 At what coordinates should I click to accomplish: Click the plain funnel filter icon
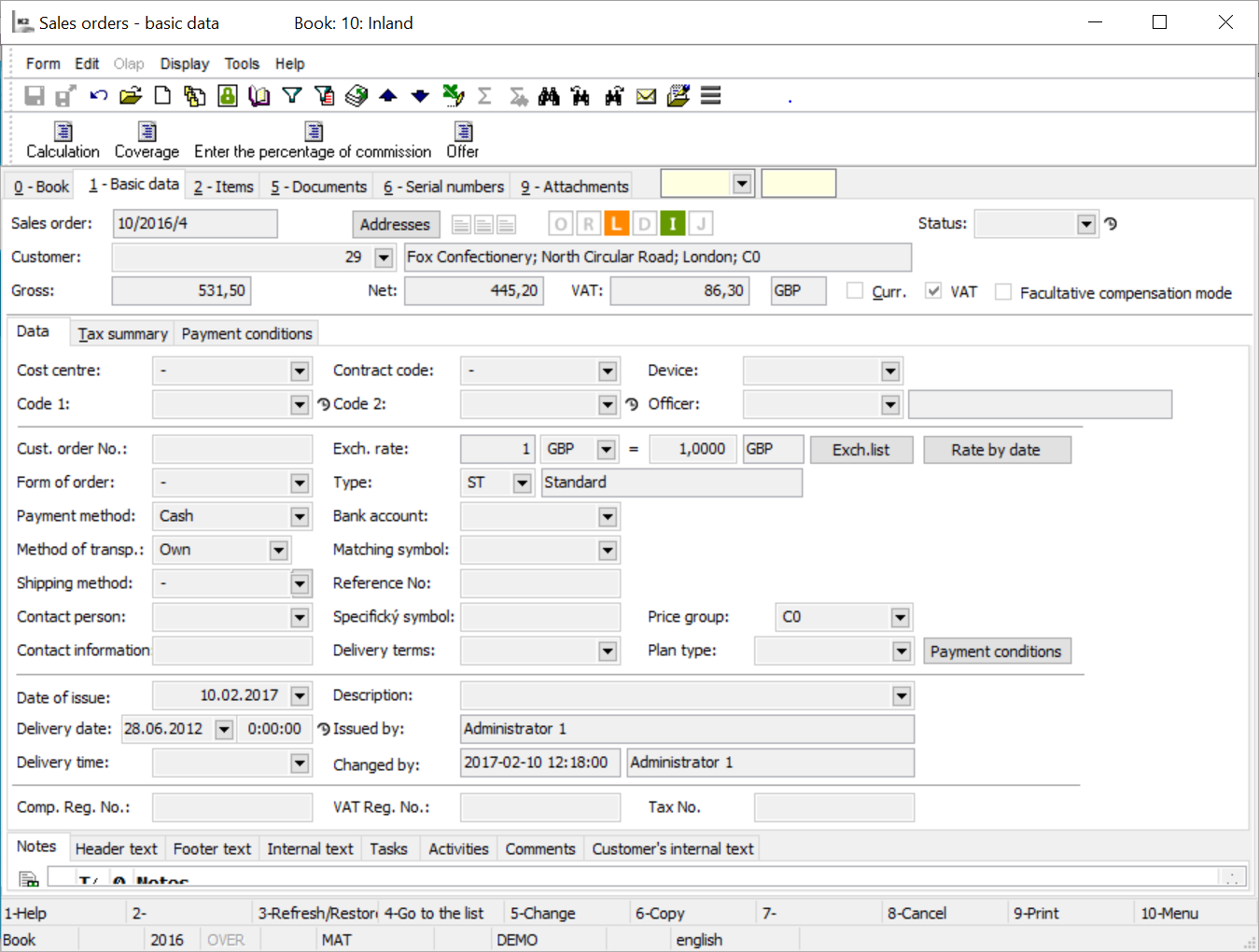[292, 95]
